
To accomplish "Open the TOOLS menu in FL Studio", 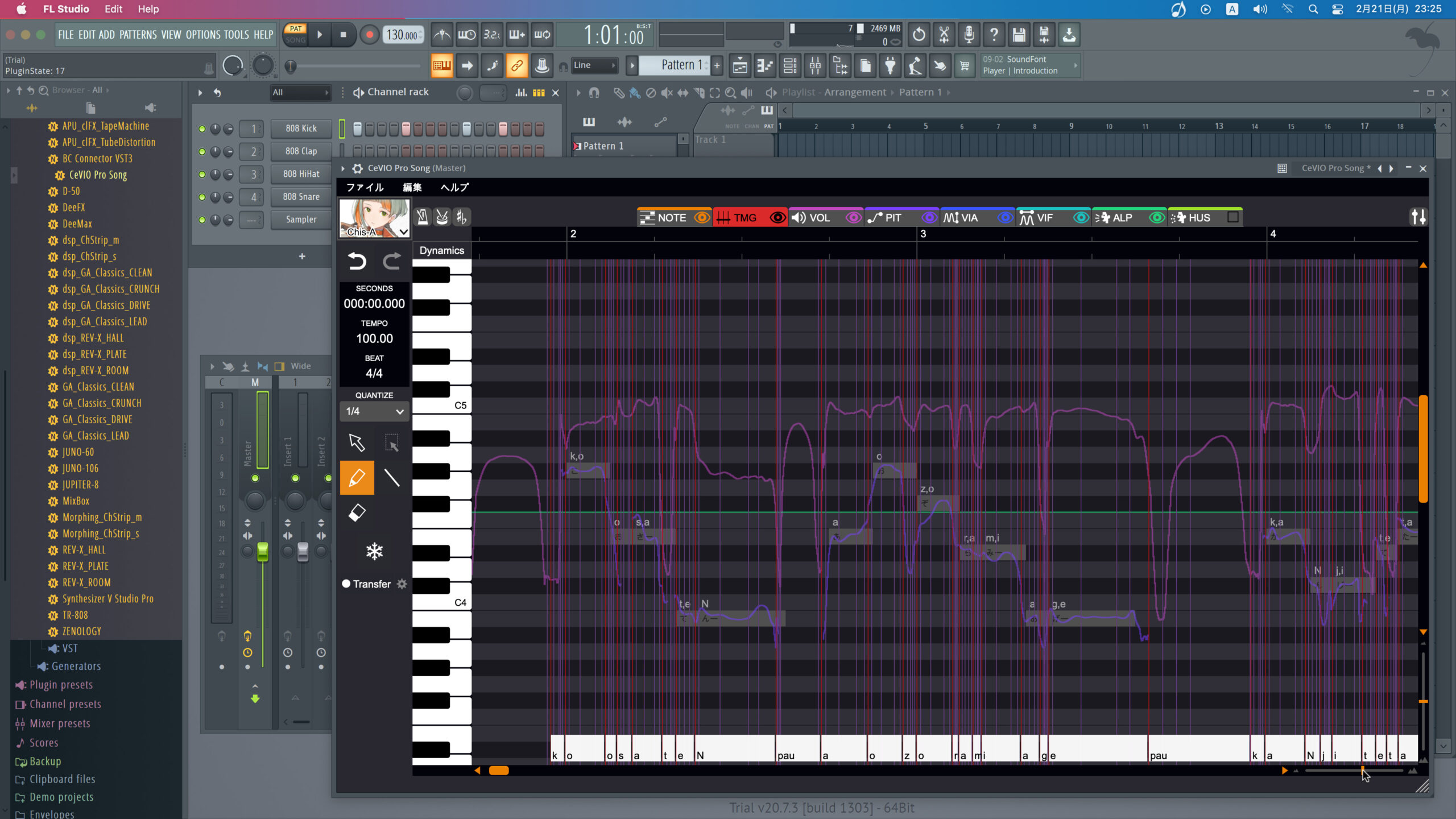I will tap(237, 35).
